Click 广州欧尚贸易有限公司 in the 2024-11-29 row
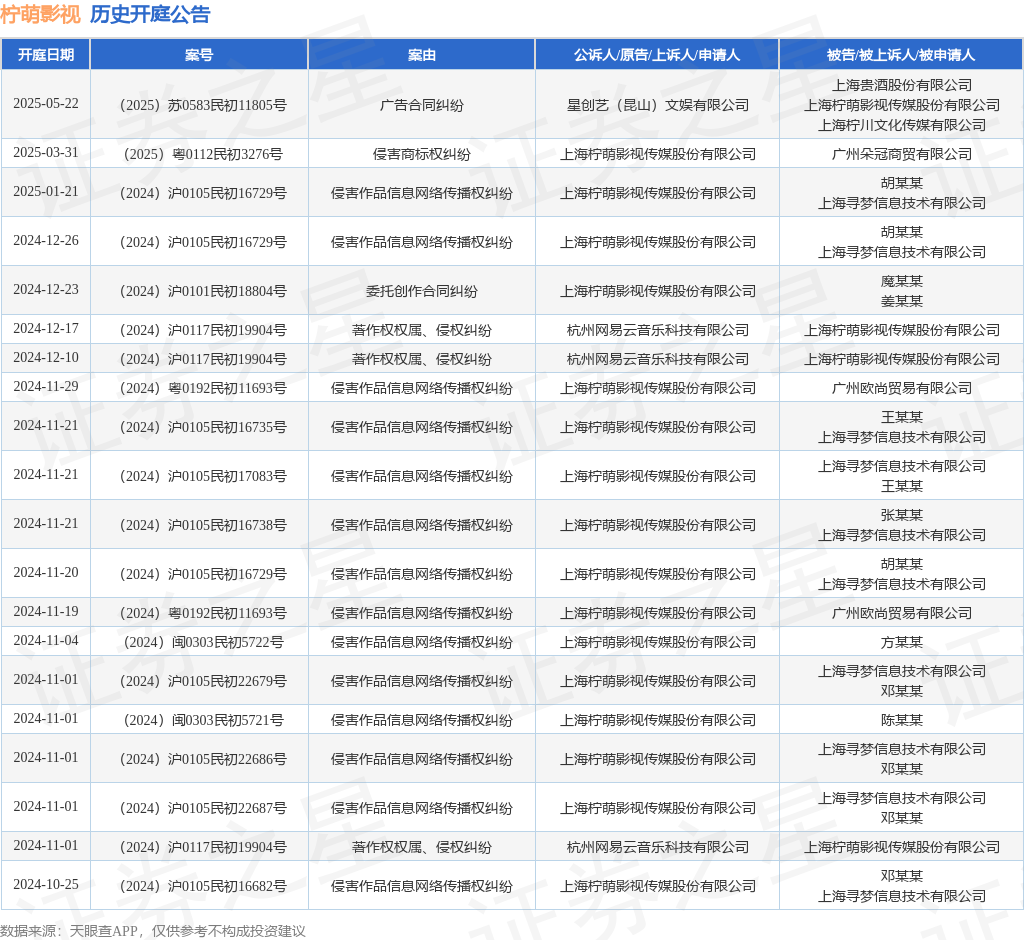Viewport: 1024px width, 940px height. [902, 389]
